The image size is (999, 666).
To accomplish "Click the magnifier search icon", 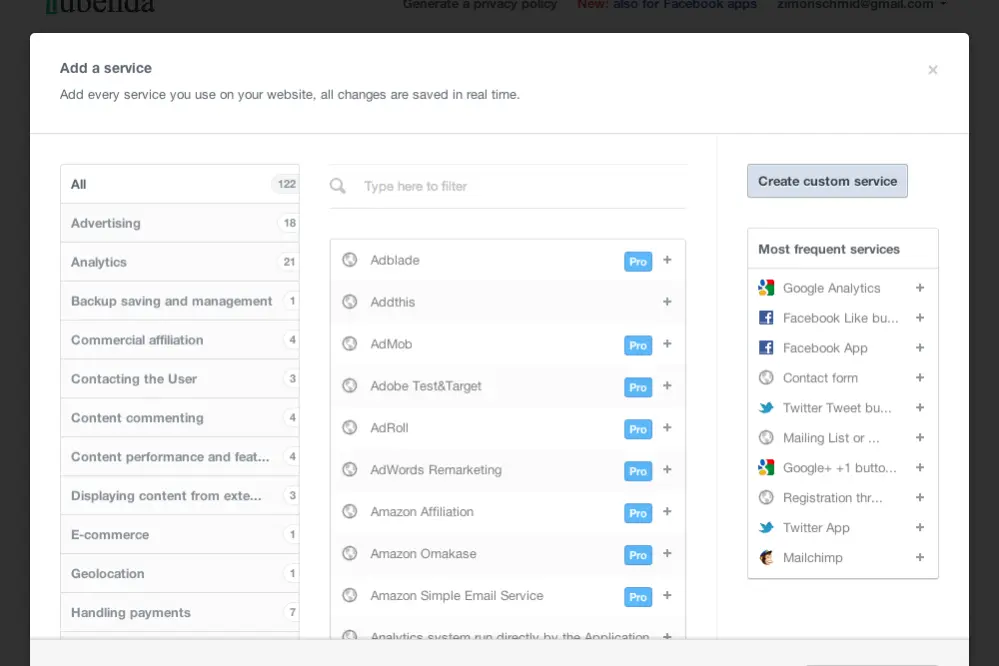I will [x=338, y=186].
